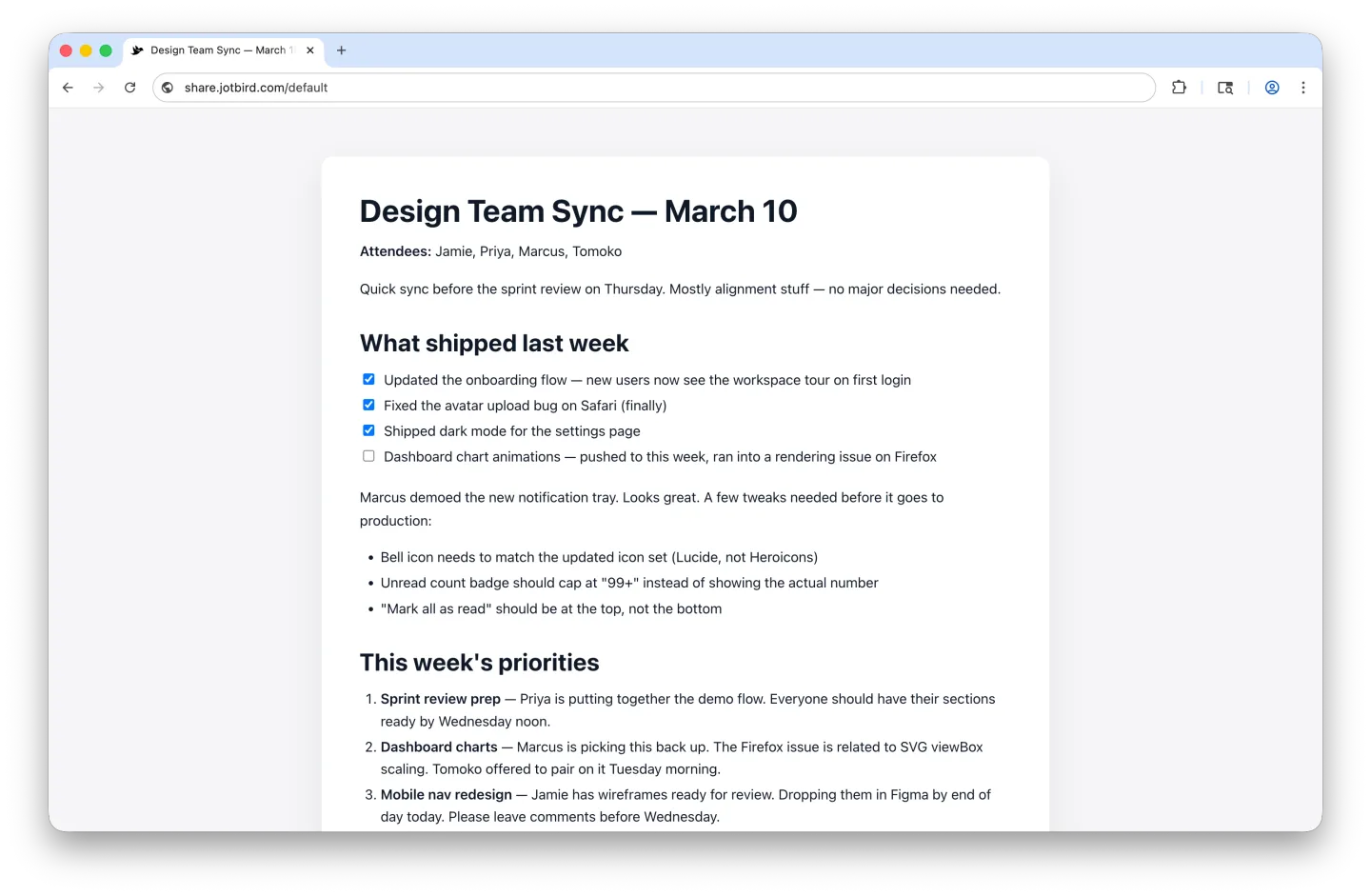
Task: Click the heading What shipped last week
Action: point(494,343)
